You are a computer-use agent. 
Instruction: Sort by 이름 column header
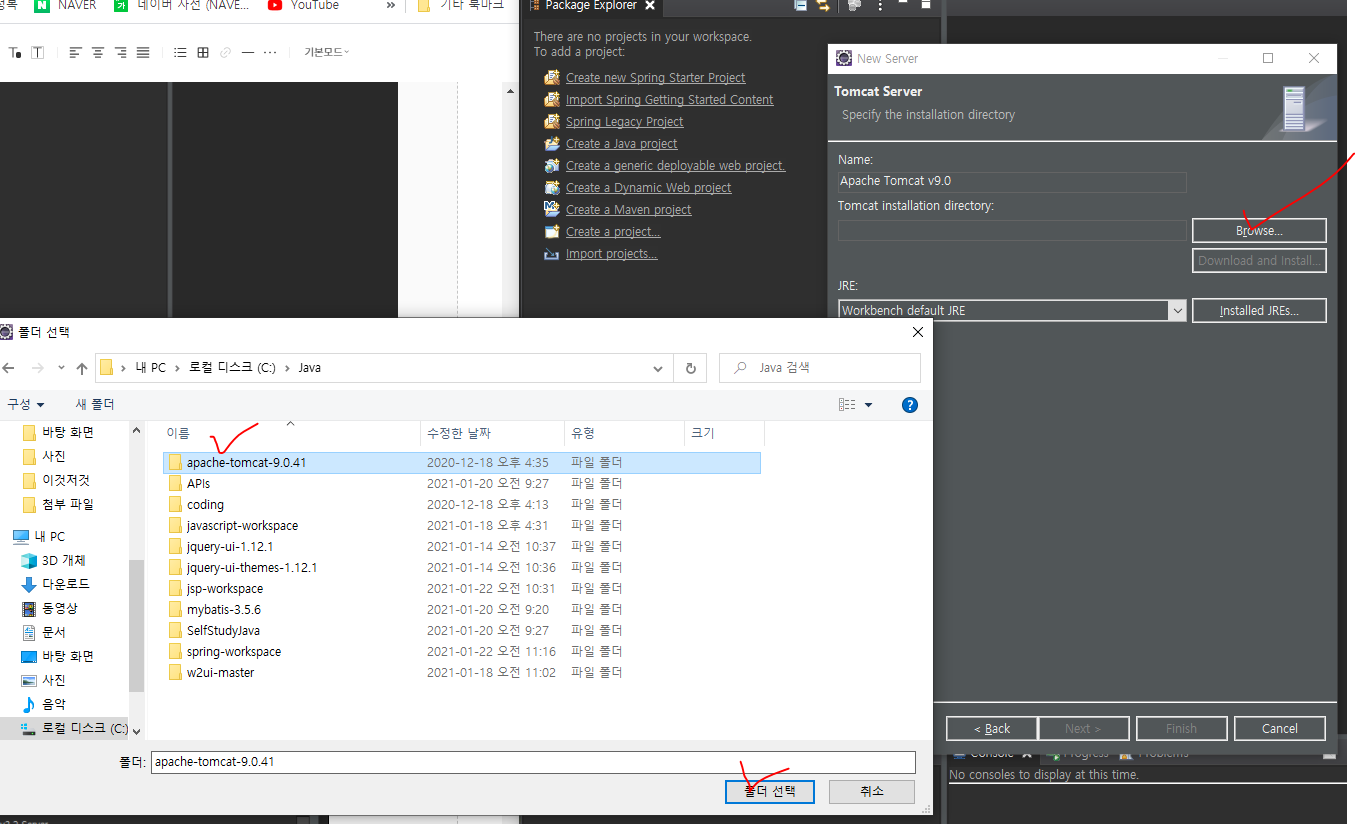[x=291, y=433]
